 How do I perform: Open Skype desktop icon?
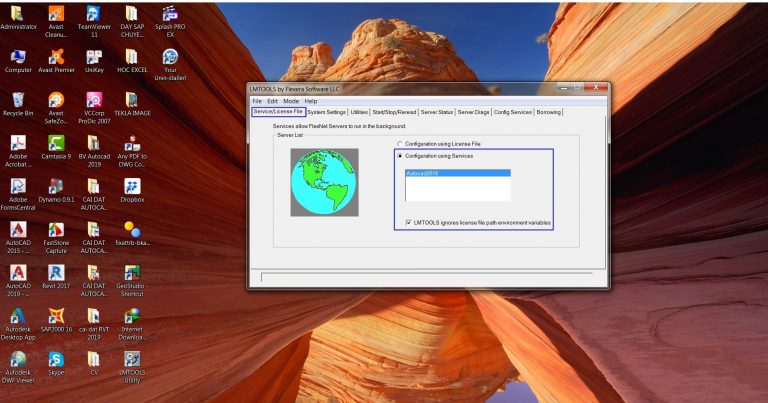56,363
